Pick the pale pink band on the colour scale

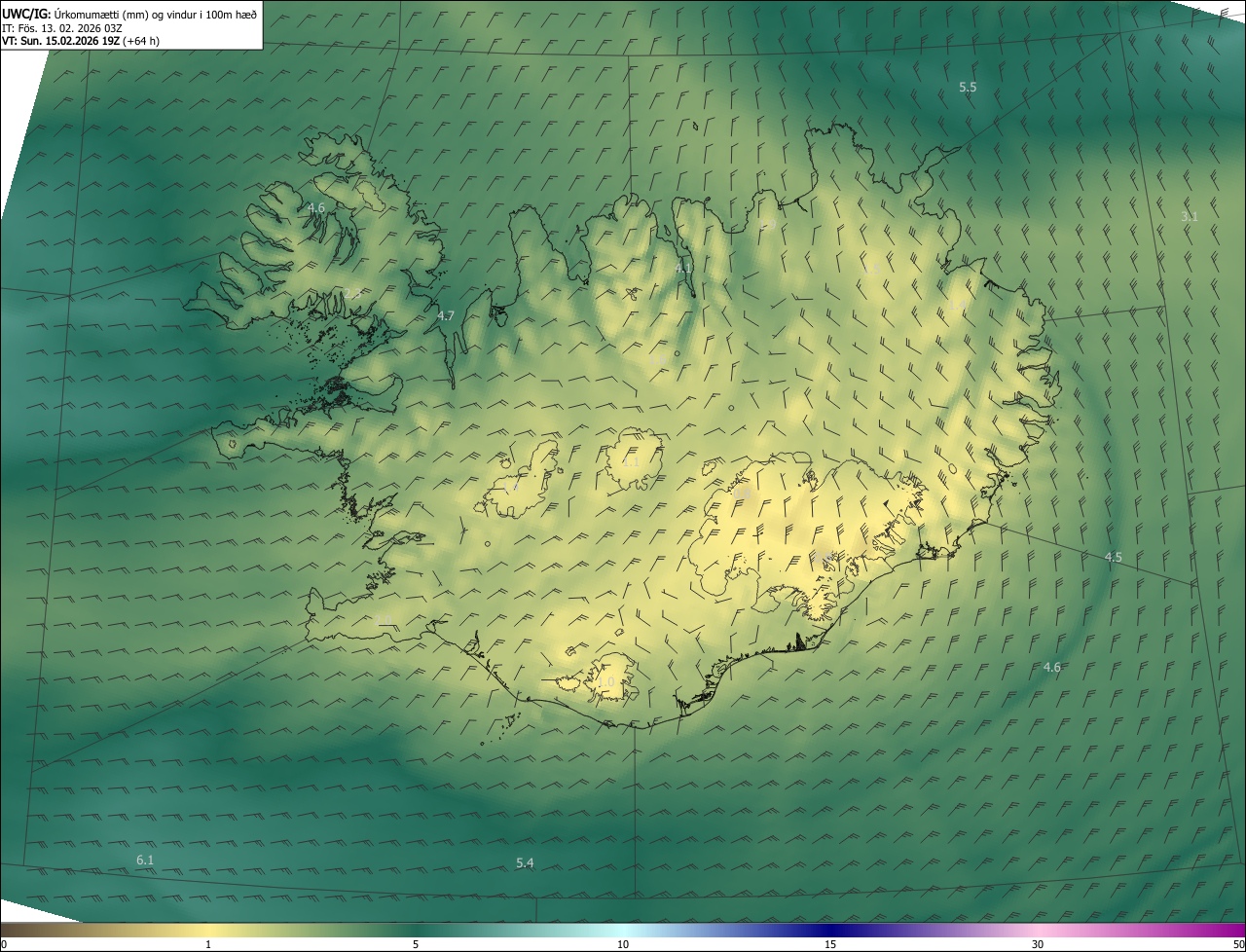(1038, 930)
